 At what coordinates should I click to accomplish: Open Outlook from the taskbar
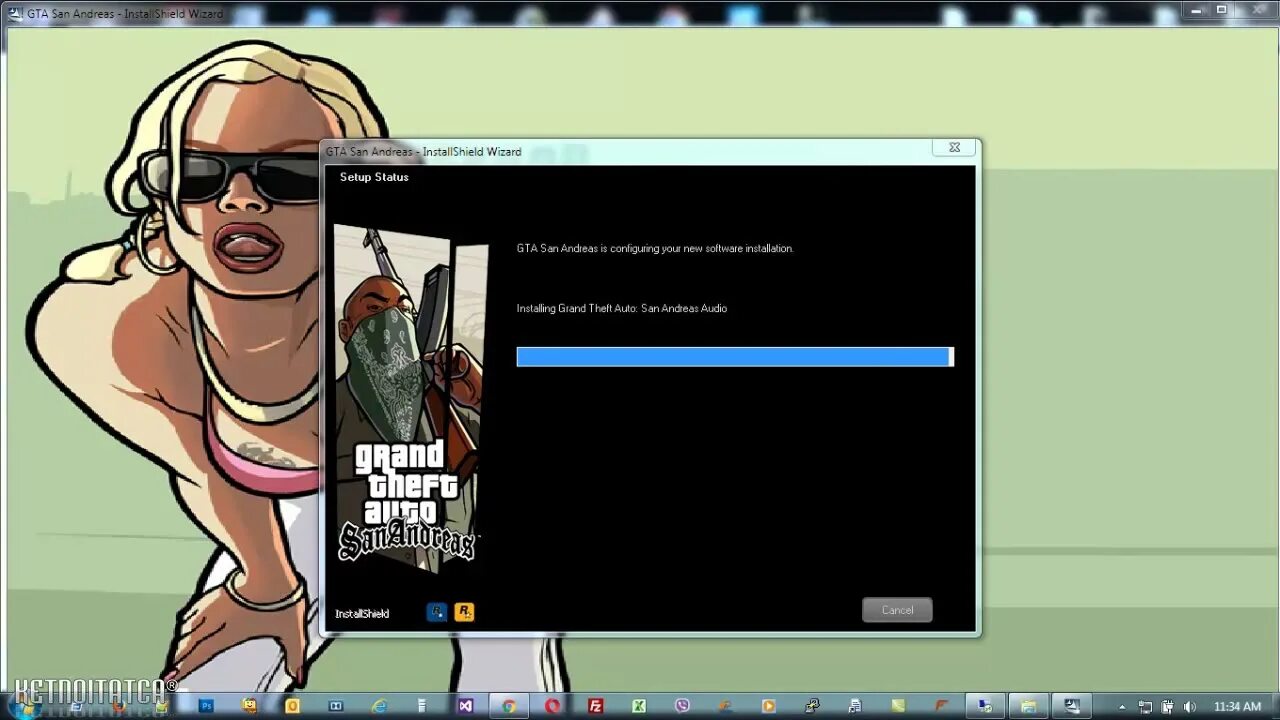[292, 706]
